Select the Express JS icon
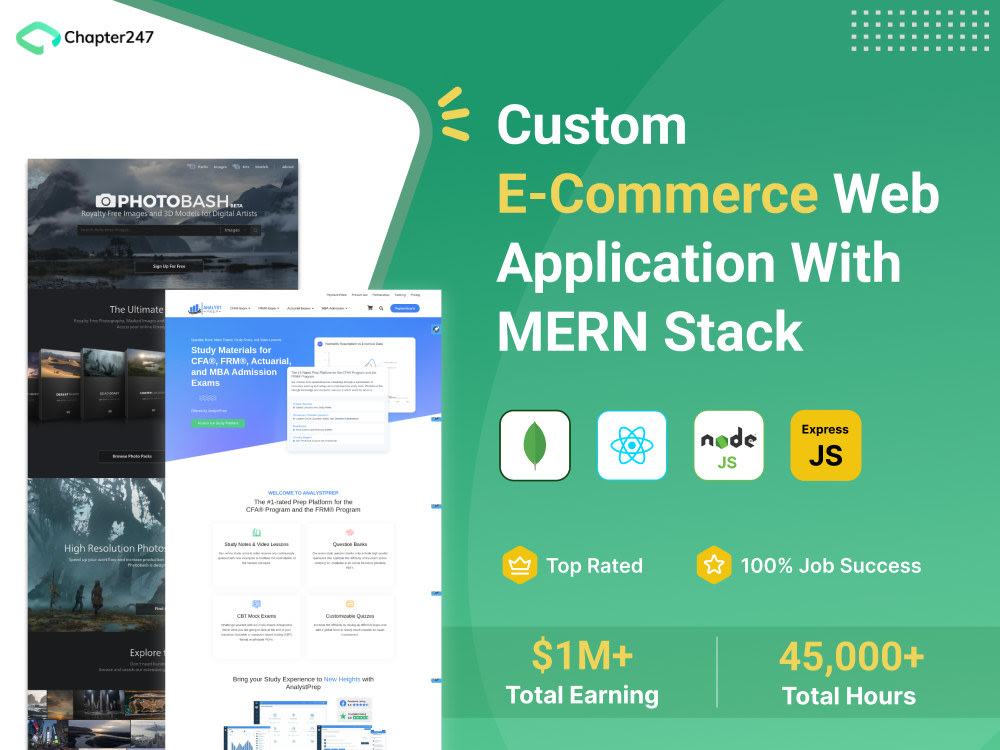 click(825, 445)
